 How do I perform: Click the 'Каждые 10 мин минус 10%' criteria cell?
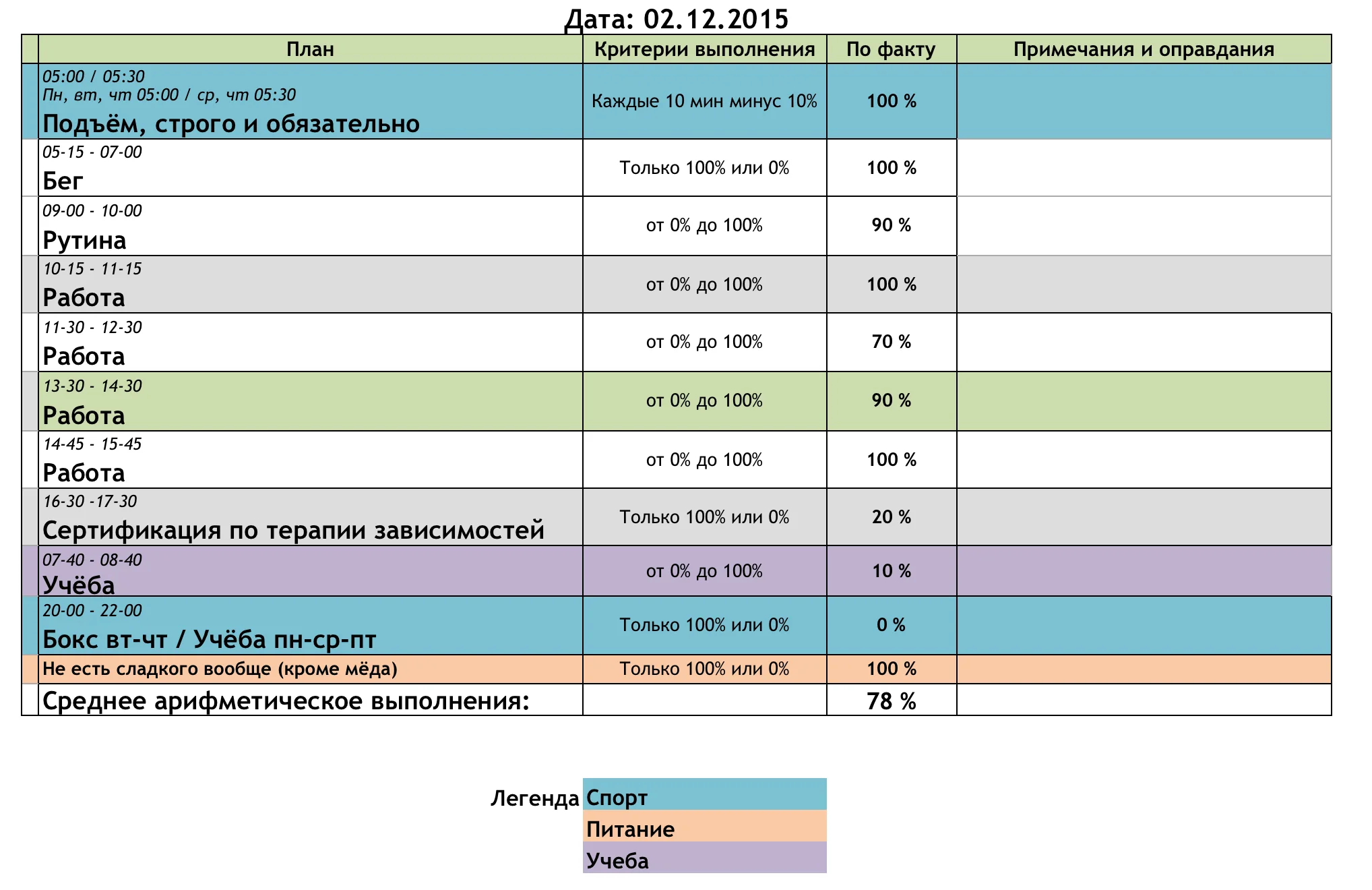pos(704,101)
